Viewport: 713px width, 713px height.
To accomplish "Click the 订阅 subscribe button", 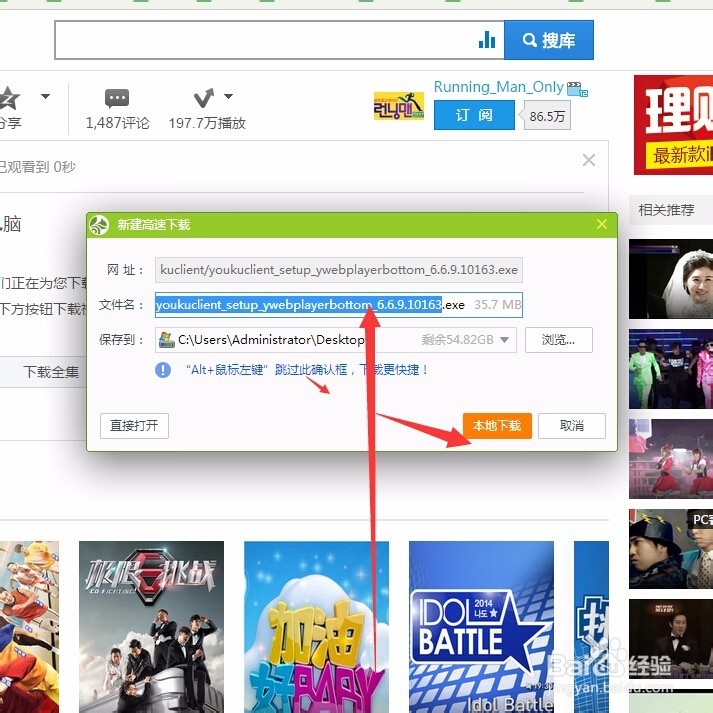I will (474, 115).
